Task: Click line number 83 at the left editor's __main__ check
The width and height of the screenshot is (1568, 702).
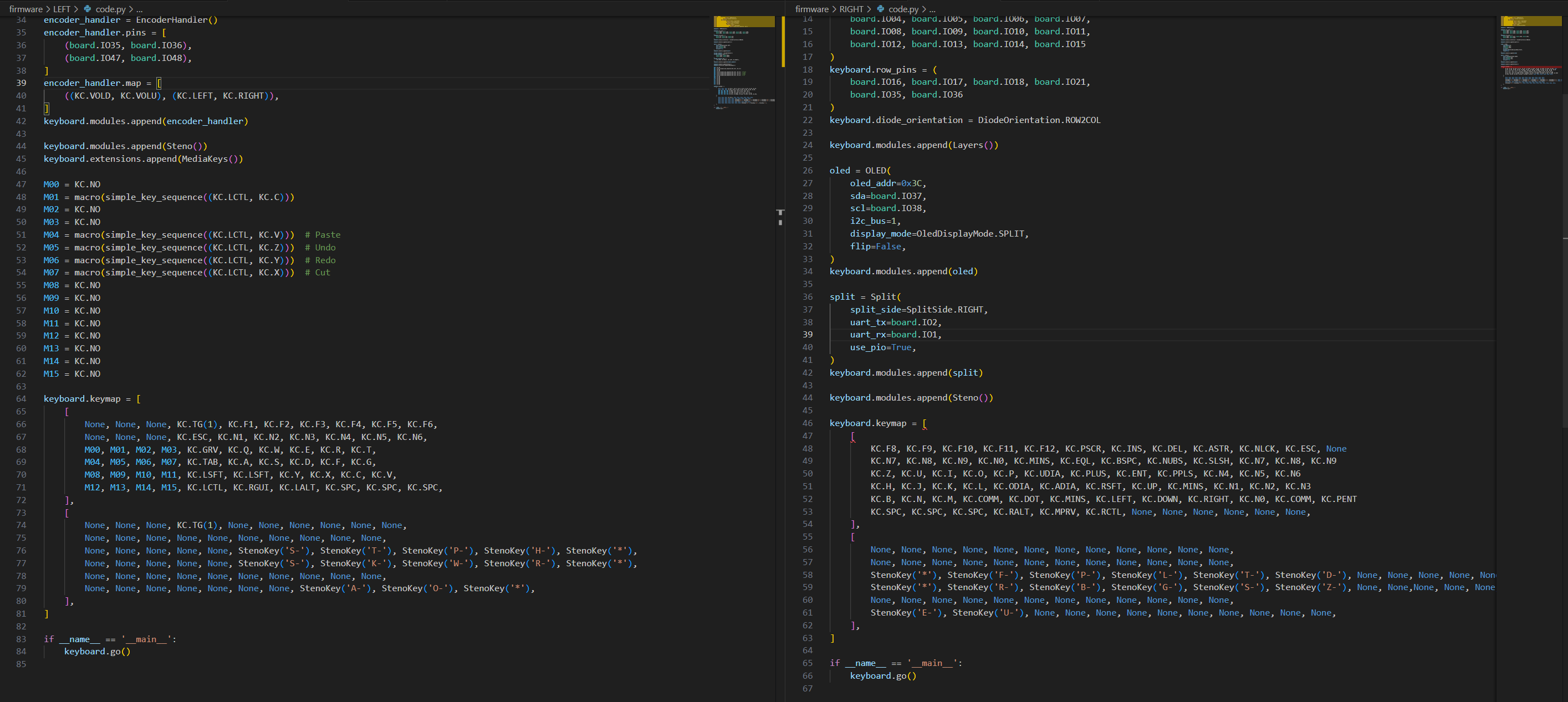Action: 21,639
